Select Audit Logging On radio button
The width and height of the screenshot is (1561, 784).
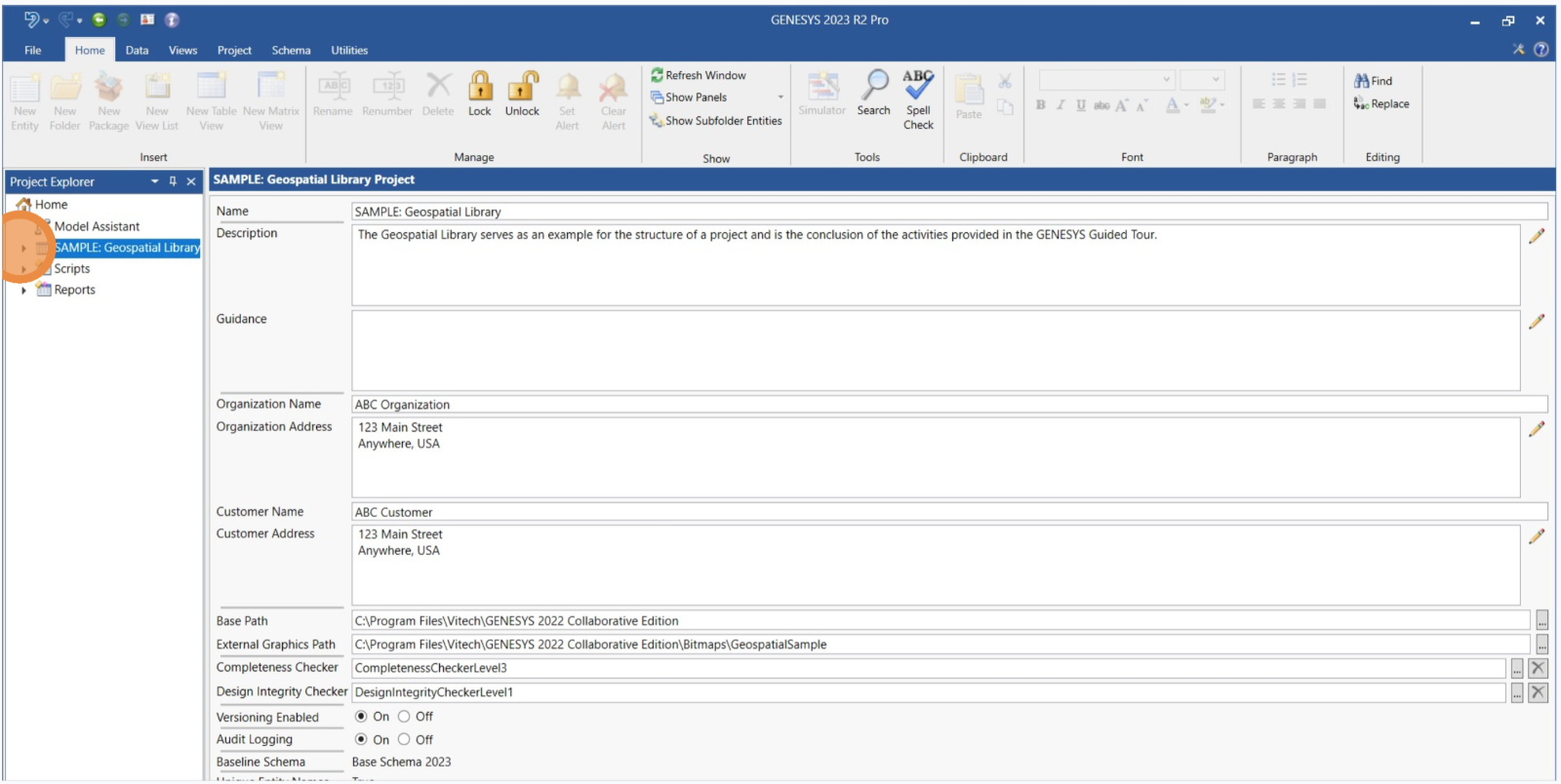[x=361, y=740]
